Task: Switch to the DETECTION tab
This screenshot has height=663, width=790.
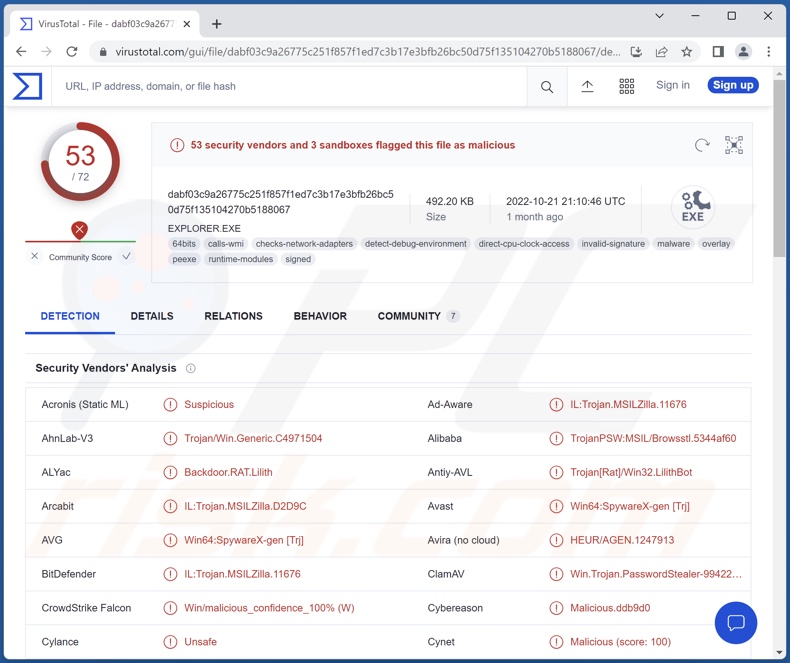Action: [x=70, y=316]
